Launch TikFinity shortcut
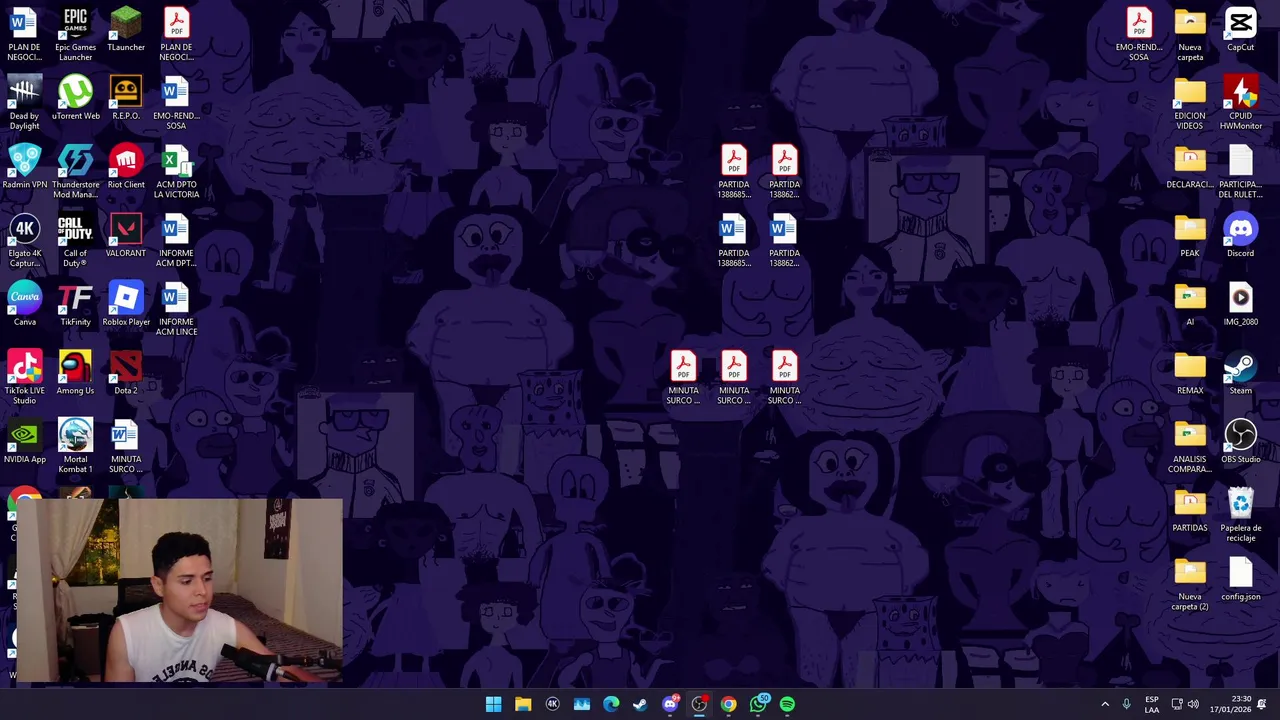1280x720 pixels. pos(75,304)
